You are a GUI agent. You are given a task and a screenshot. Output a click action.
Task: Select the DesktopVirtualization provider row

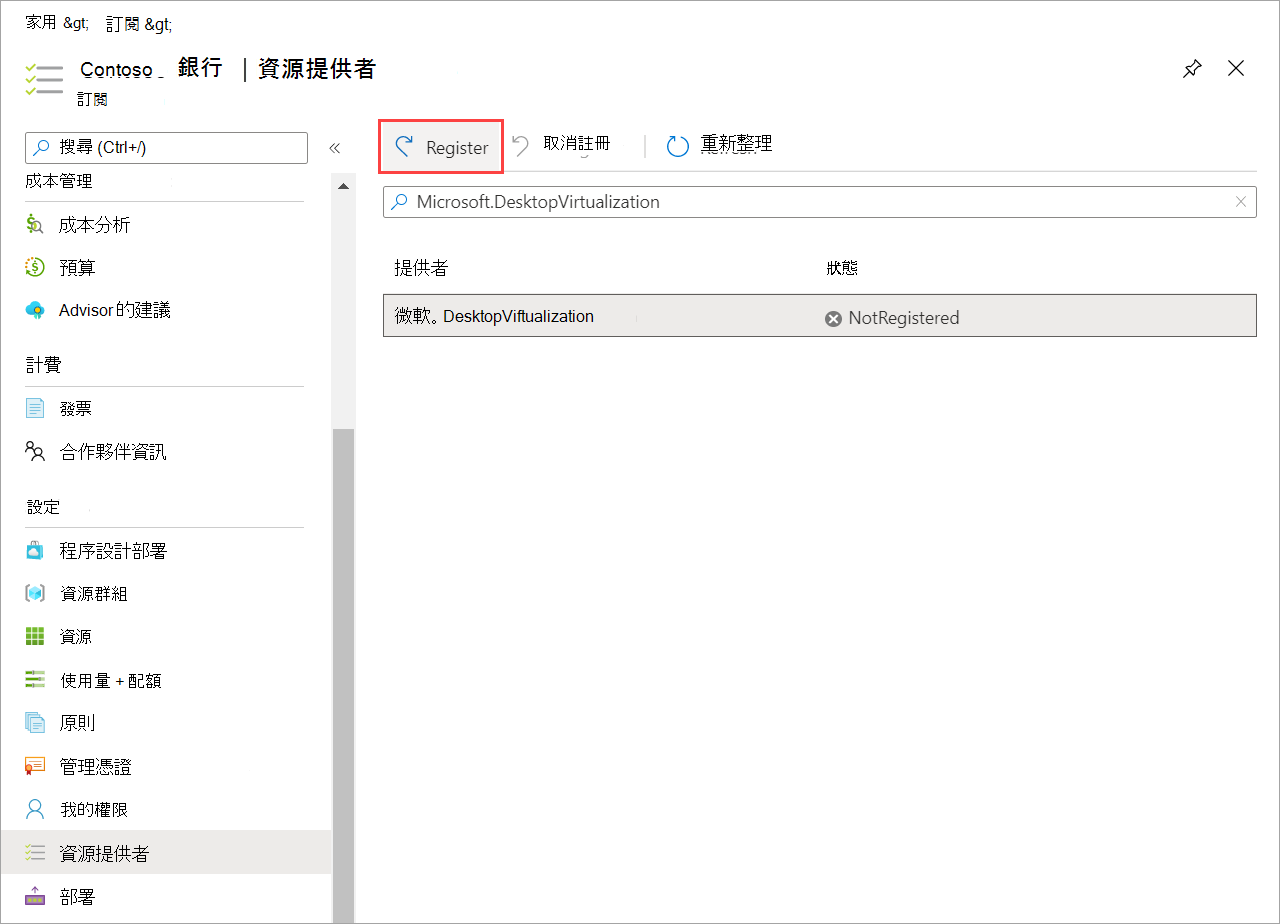tap(820, 316)
